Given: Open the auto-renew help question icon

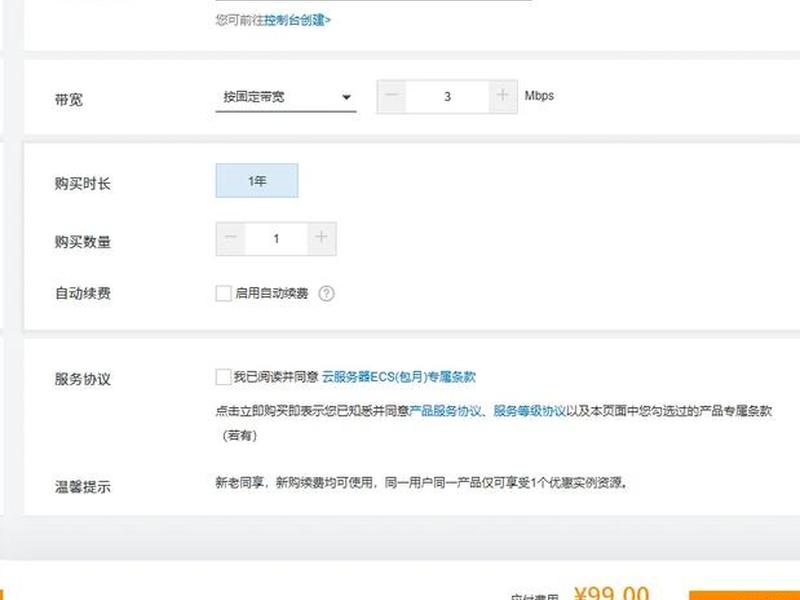Looking at the screenshot, I should click(x=327, y=293).
